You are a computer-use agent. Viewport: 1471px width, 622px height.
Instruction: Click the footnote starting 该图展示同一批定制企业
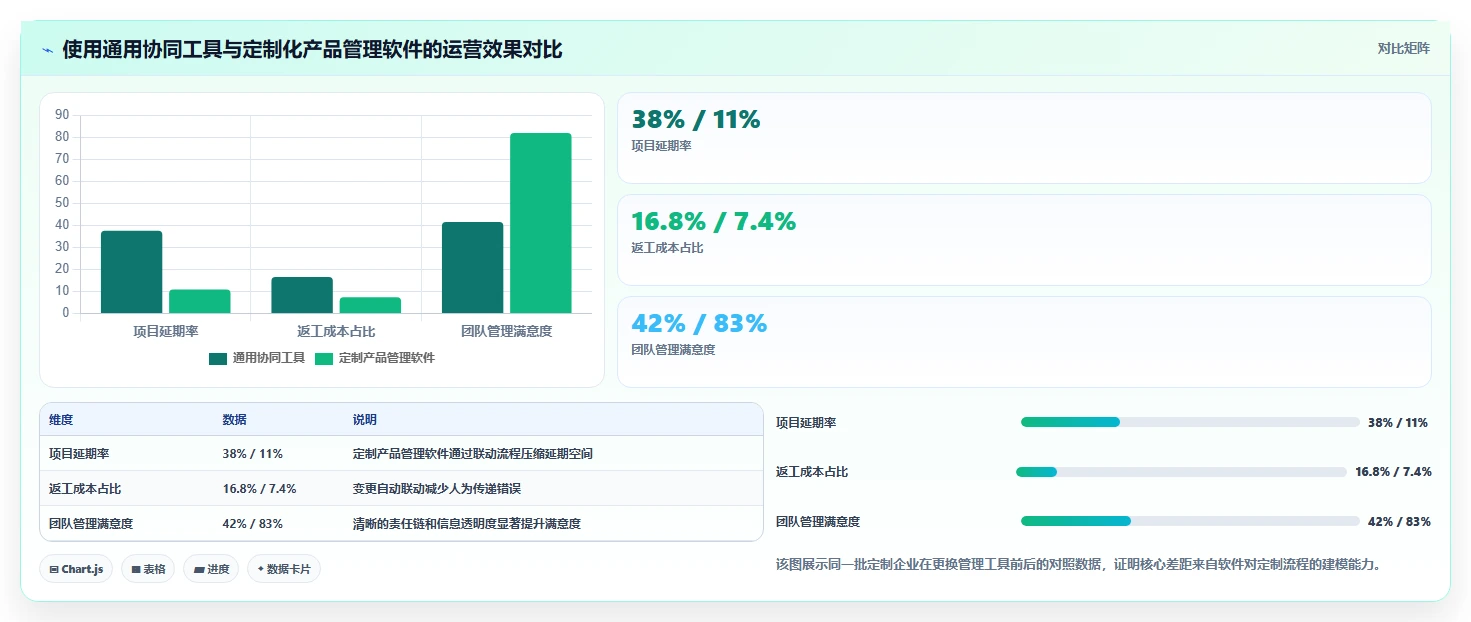(1079, 565)
